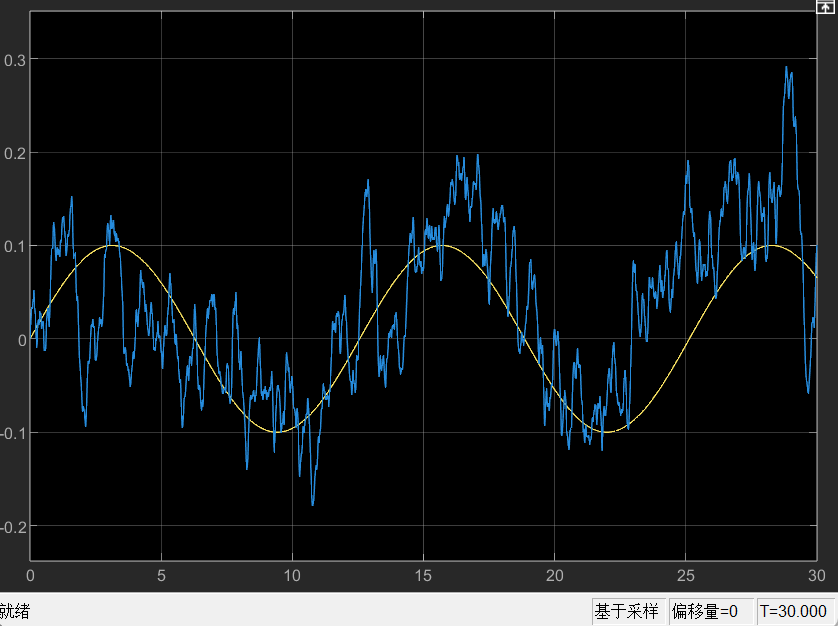Click the yellow sine wave's first peak
This screenshot has height=626, width=838.
coord(112,245)
